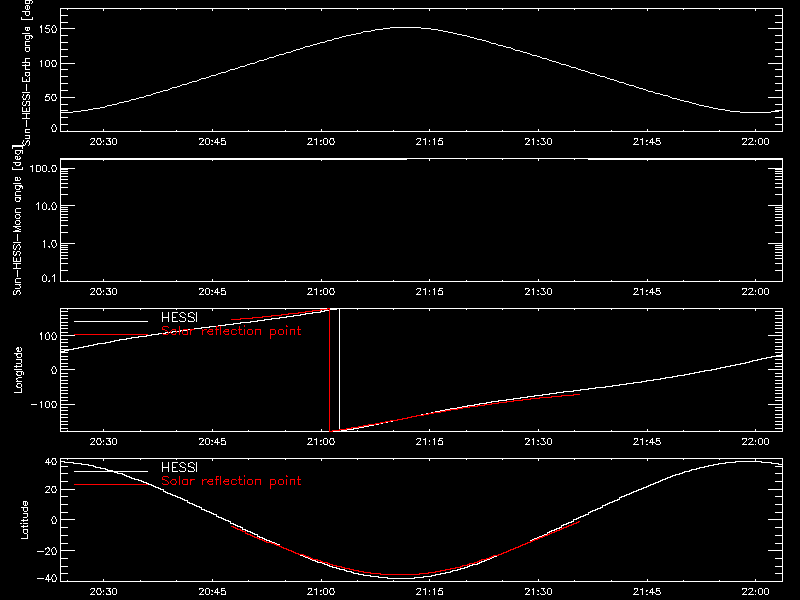Click 21:45 time label under Longitude plot
Screen dimensions: 800x600
647,442
